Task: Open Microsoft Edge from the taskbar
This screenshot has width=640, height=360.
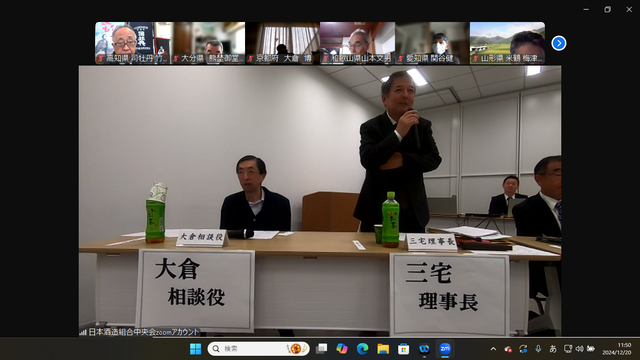Action: pyautogui.click(x=362, y=349)
